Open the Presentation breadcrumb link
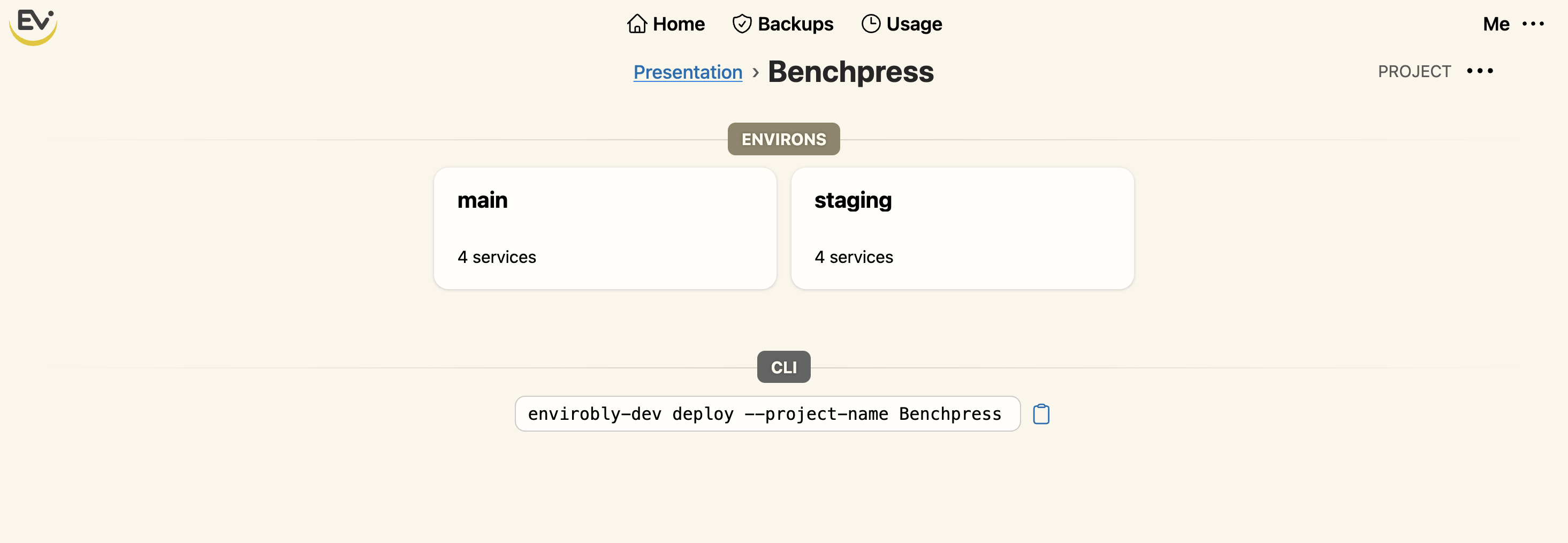This screenshot has height=543, width=1568. pos(687,72)
